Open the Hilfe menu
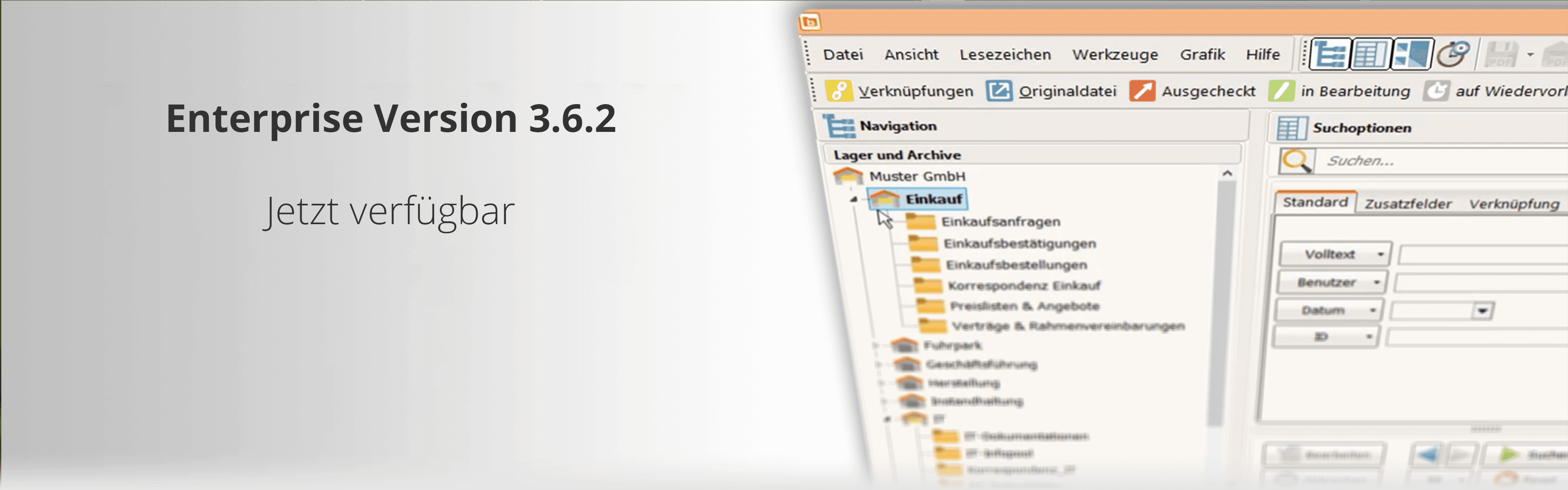This screenshot has height=490, width=1568. [1263, 55]
